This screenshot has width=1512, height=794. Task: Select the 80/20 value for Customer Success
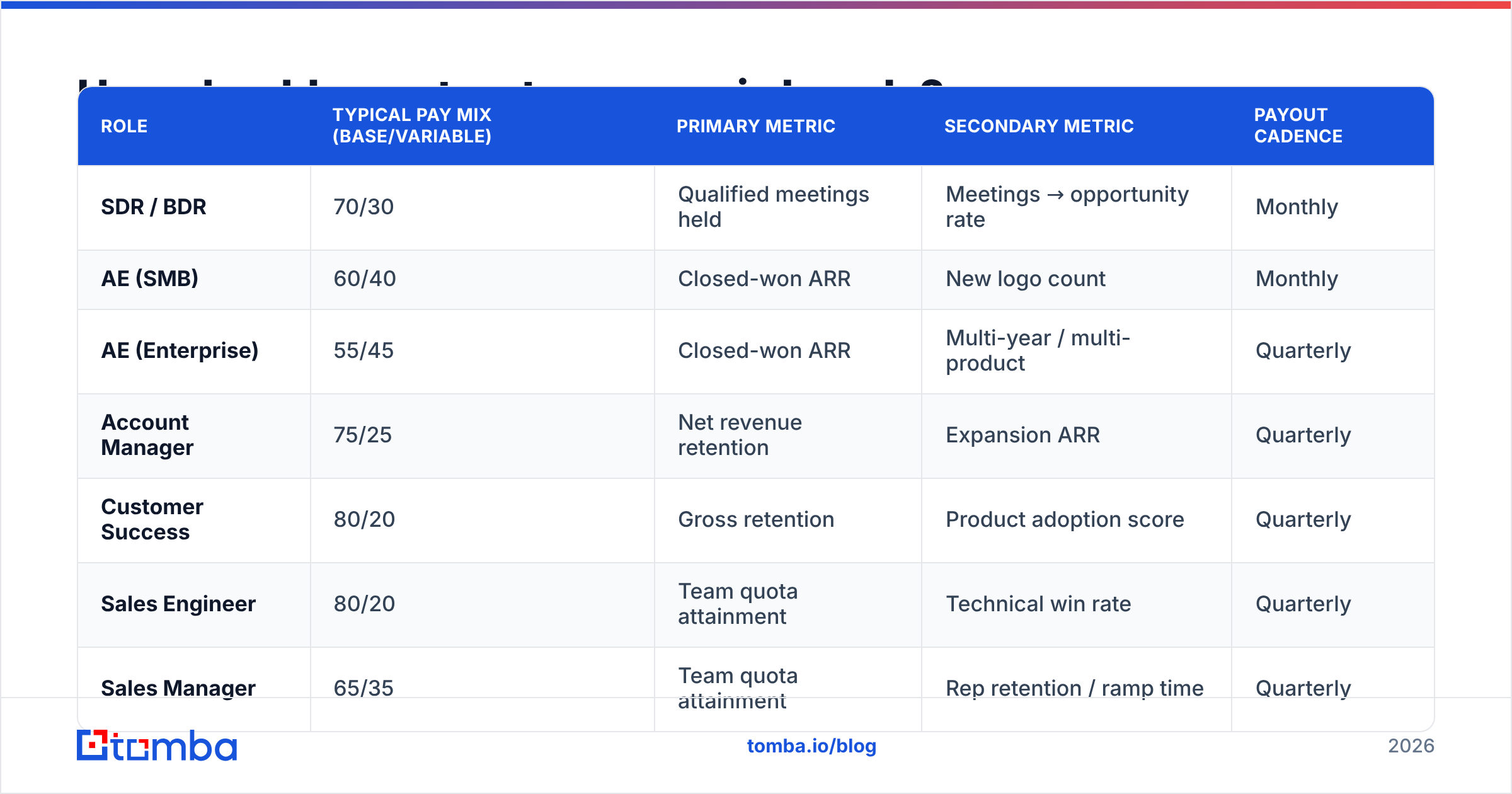coord(364,519)
